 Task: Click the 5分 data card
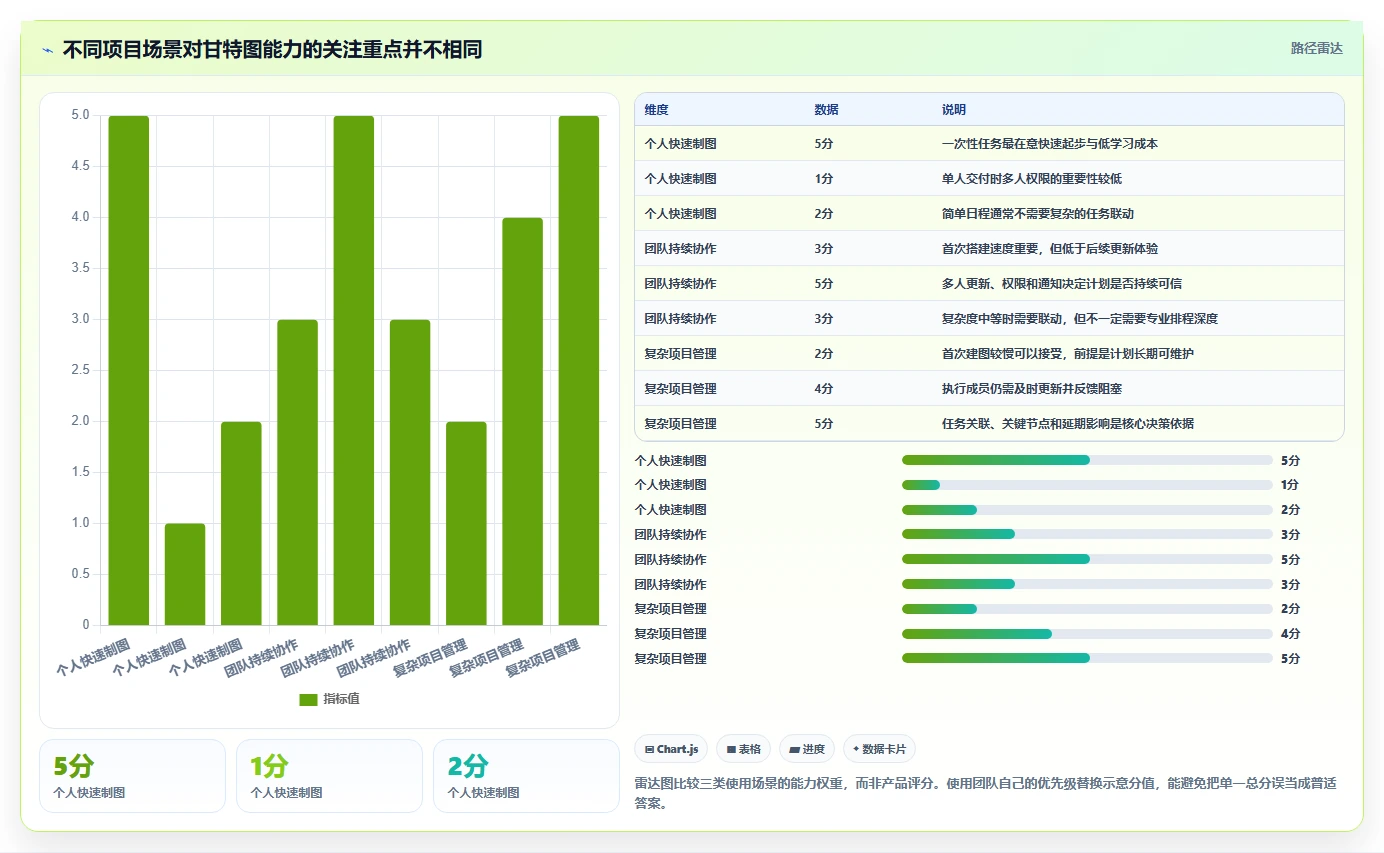coord(132,776)
